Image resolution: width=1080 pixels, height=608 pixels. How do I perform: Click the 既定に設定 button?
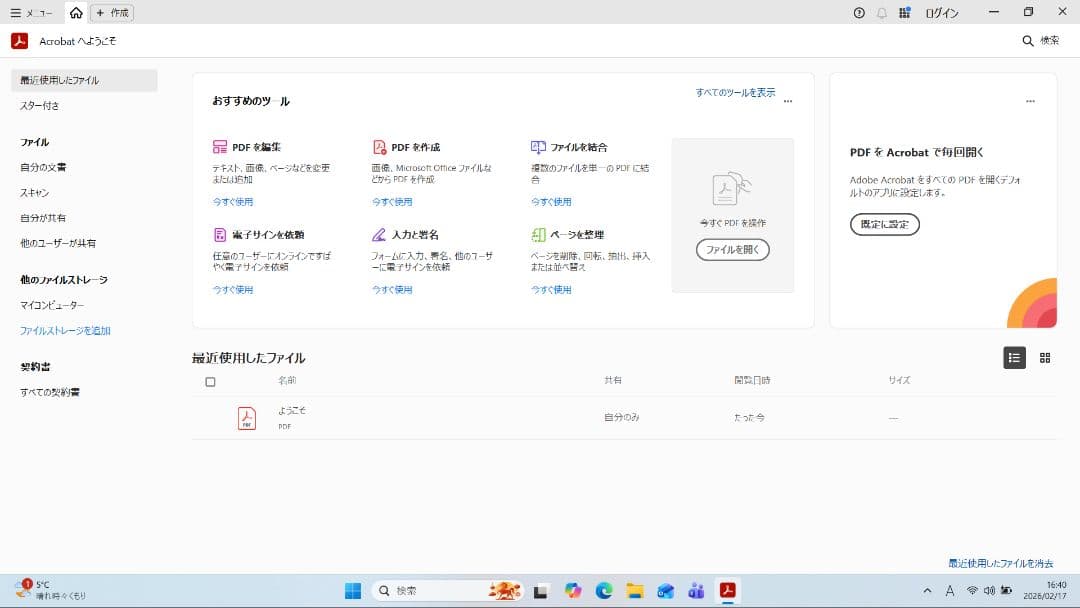click(884, 224)
